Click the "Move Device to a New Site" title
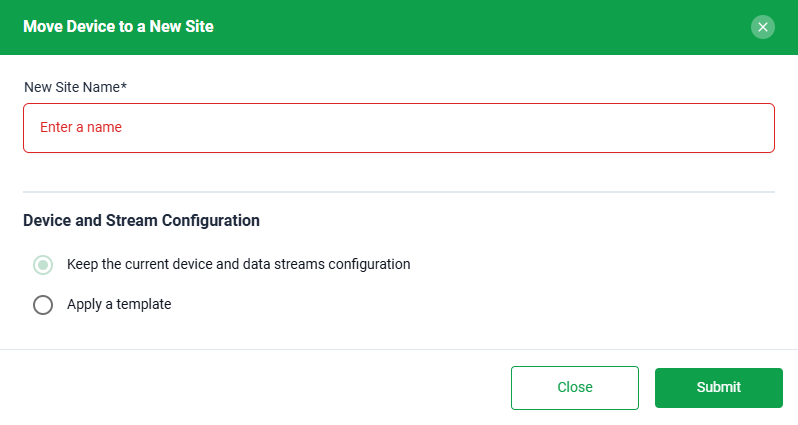This screenshot has height=425, width=798. (118, 26)
